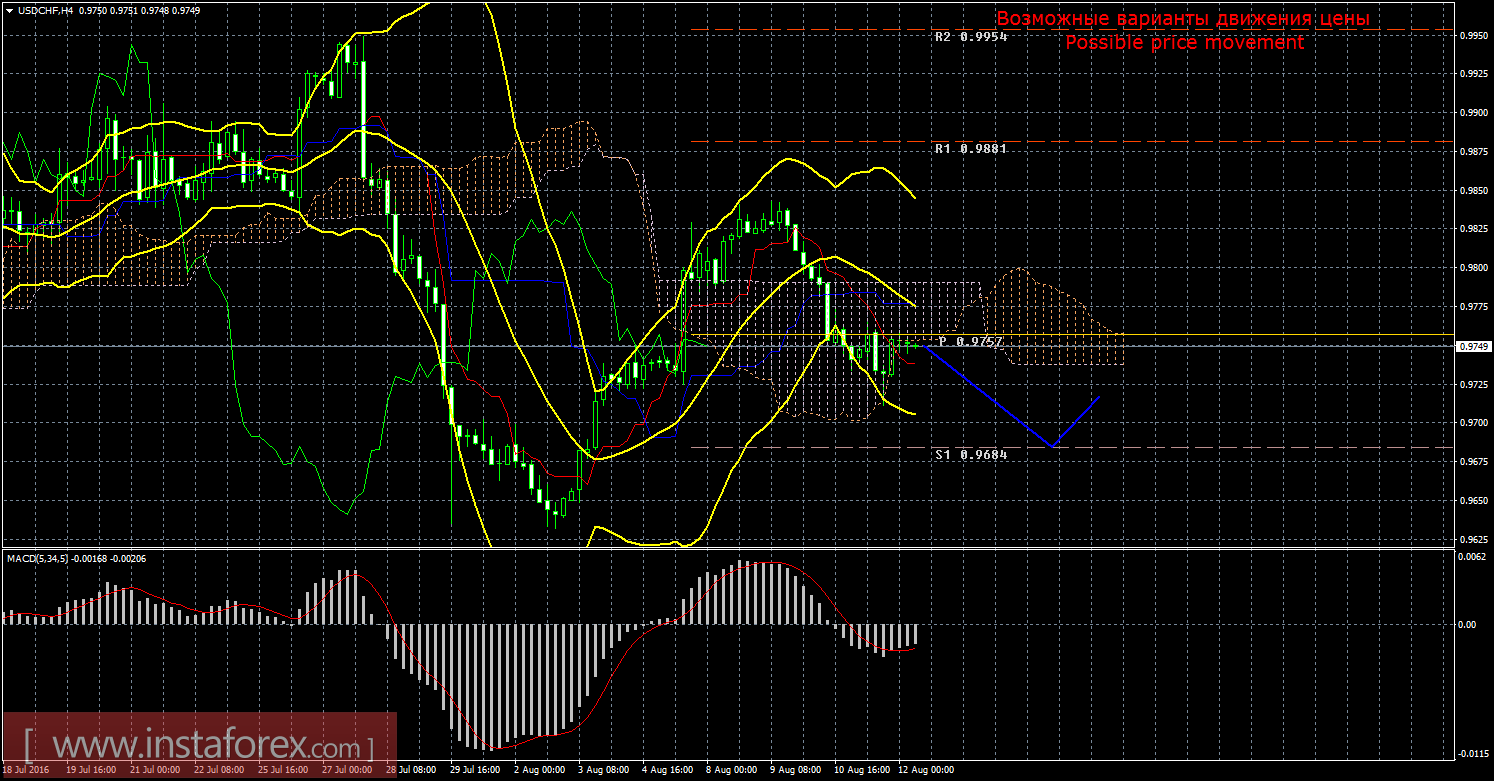Select the R1 0.9881 resistance label

pos(971,148)
